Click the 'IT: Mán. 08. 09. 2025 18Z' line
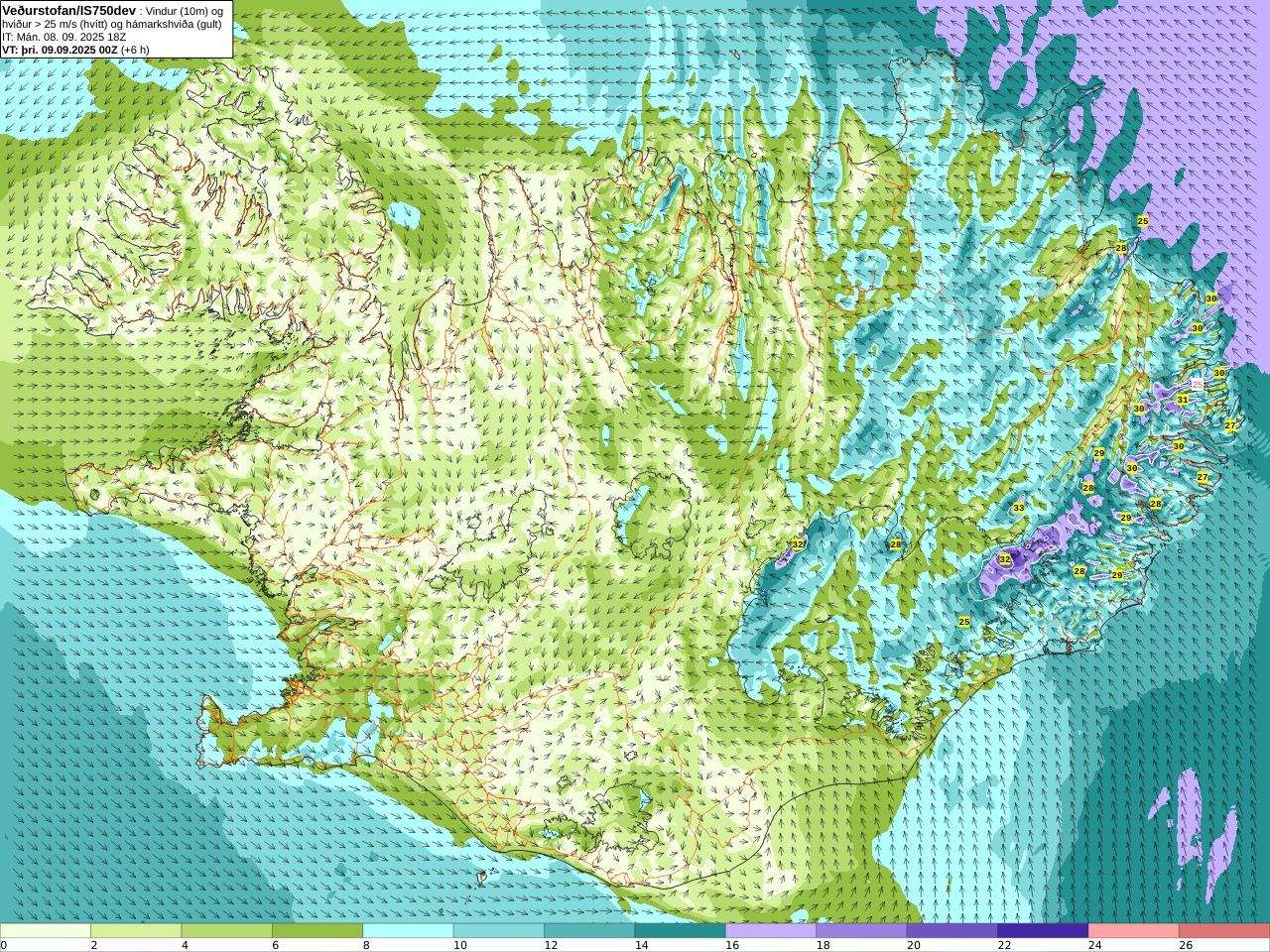This screenshot has height=952, width=1270. point(64,37)
